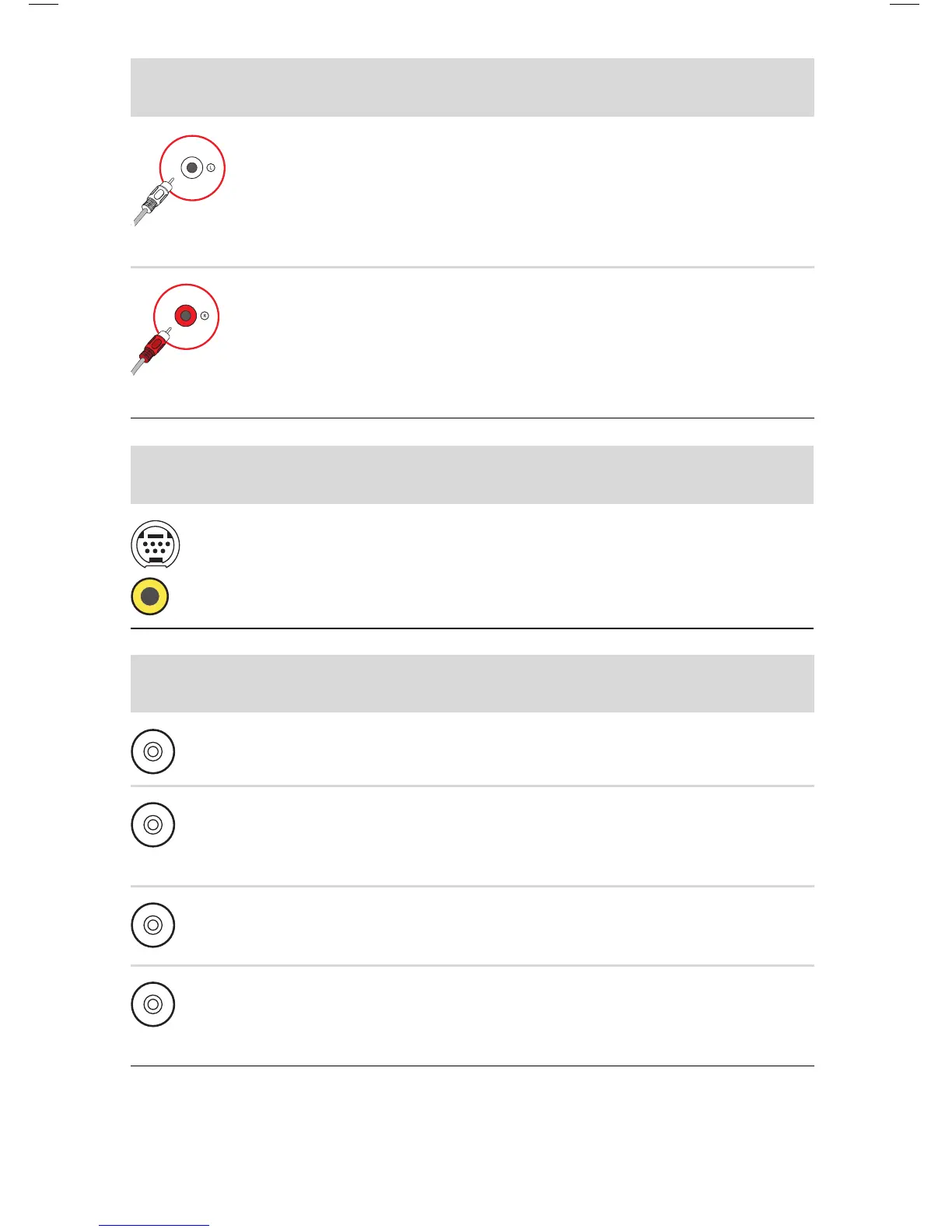
Task: Click the yellow composite video connector
Action: (x=150, y=597)
